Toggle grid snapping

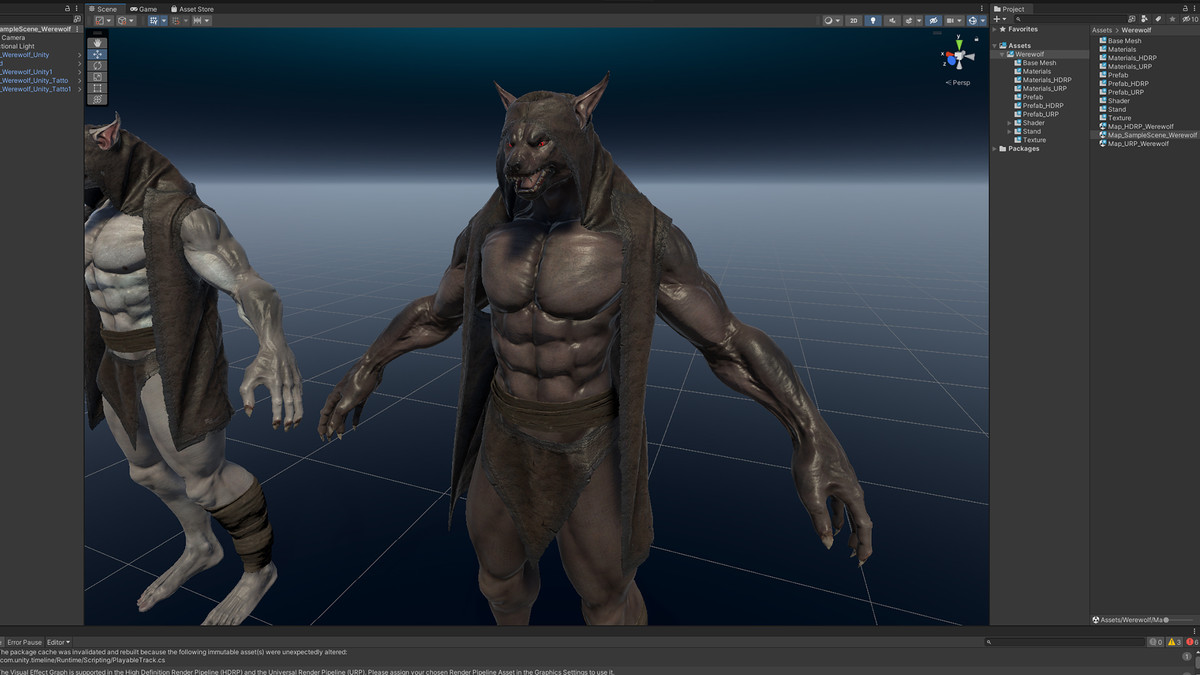click(x=177, y=20)
